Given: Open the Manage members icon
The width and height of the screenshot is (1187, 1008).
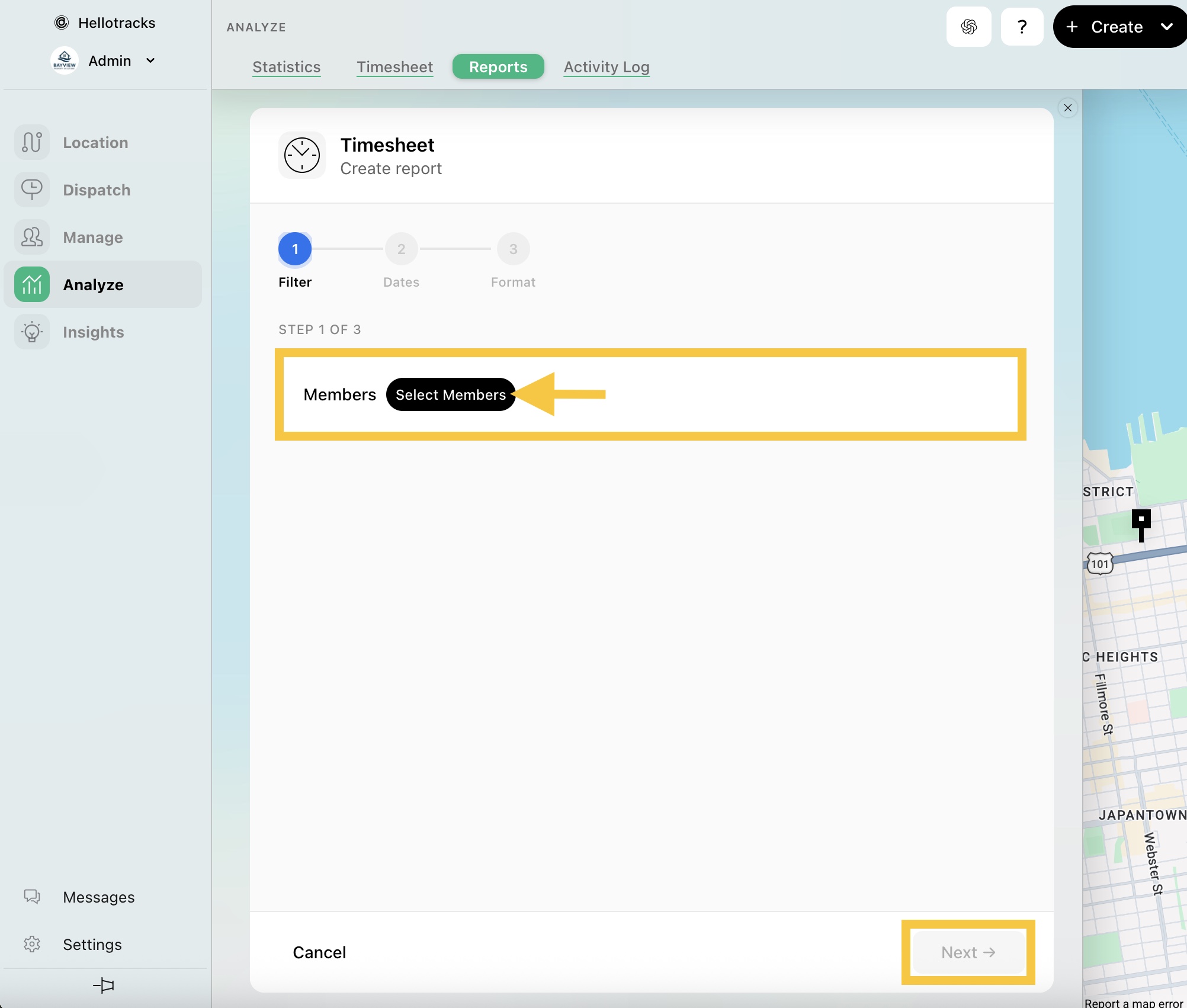Looking at the screenshot, I should [32, 237].
